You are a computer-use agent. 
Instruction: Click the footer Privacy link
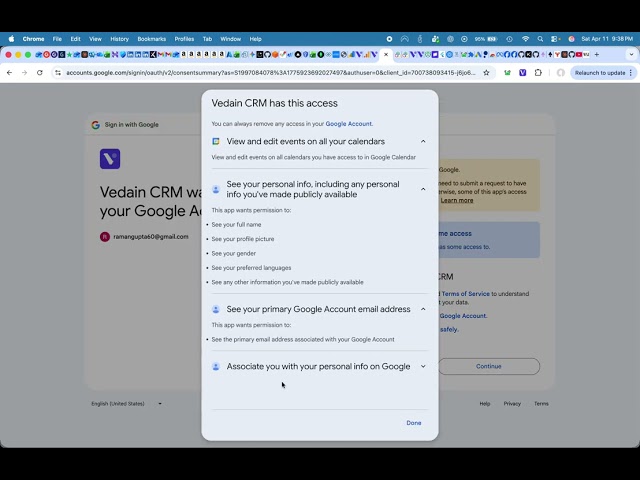tap(512, 404)
